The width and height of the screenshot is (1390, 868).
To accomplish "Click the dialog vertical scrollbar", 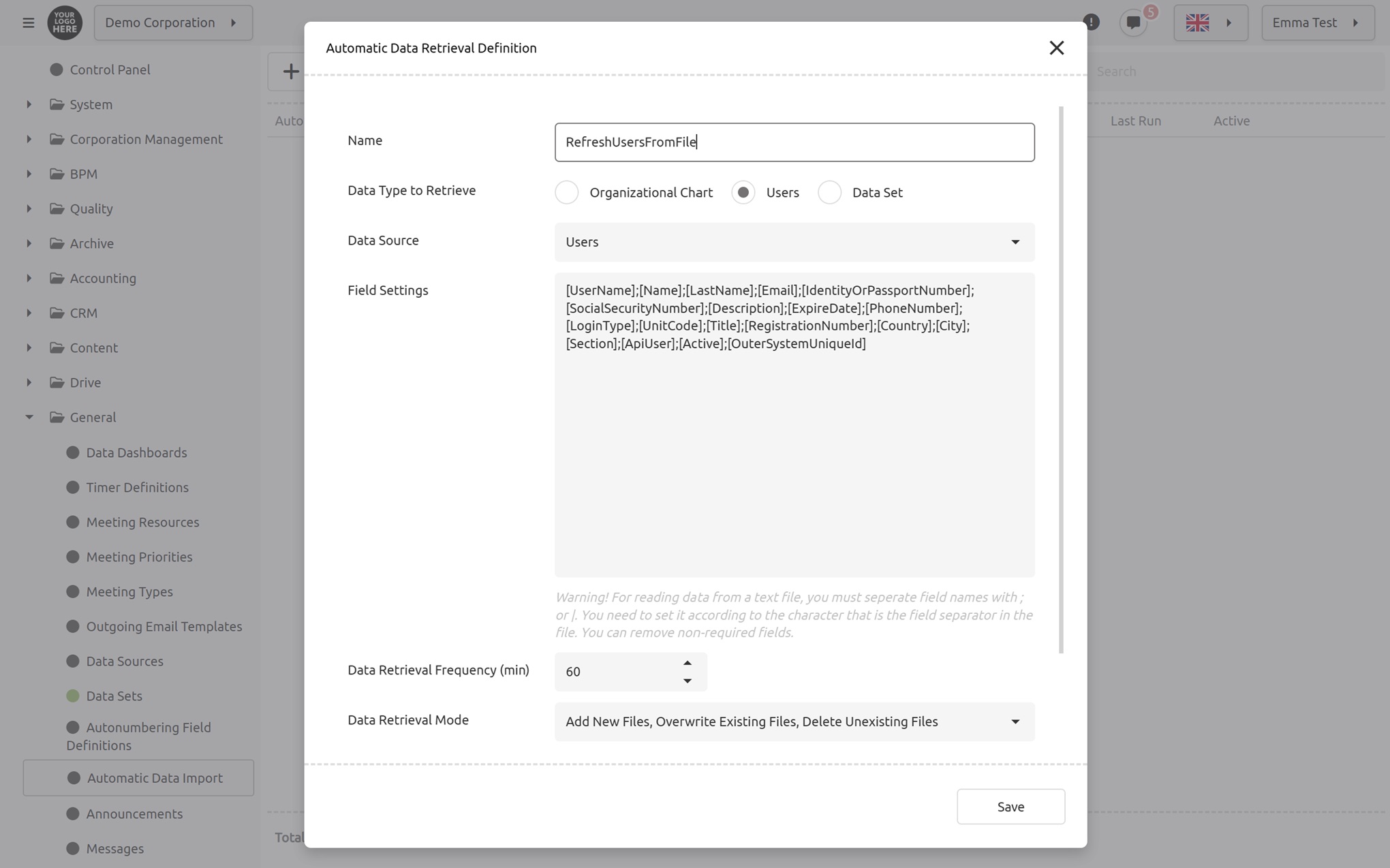I will pos(1061,379).
